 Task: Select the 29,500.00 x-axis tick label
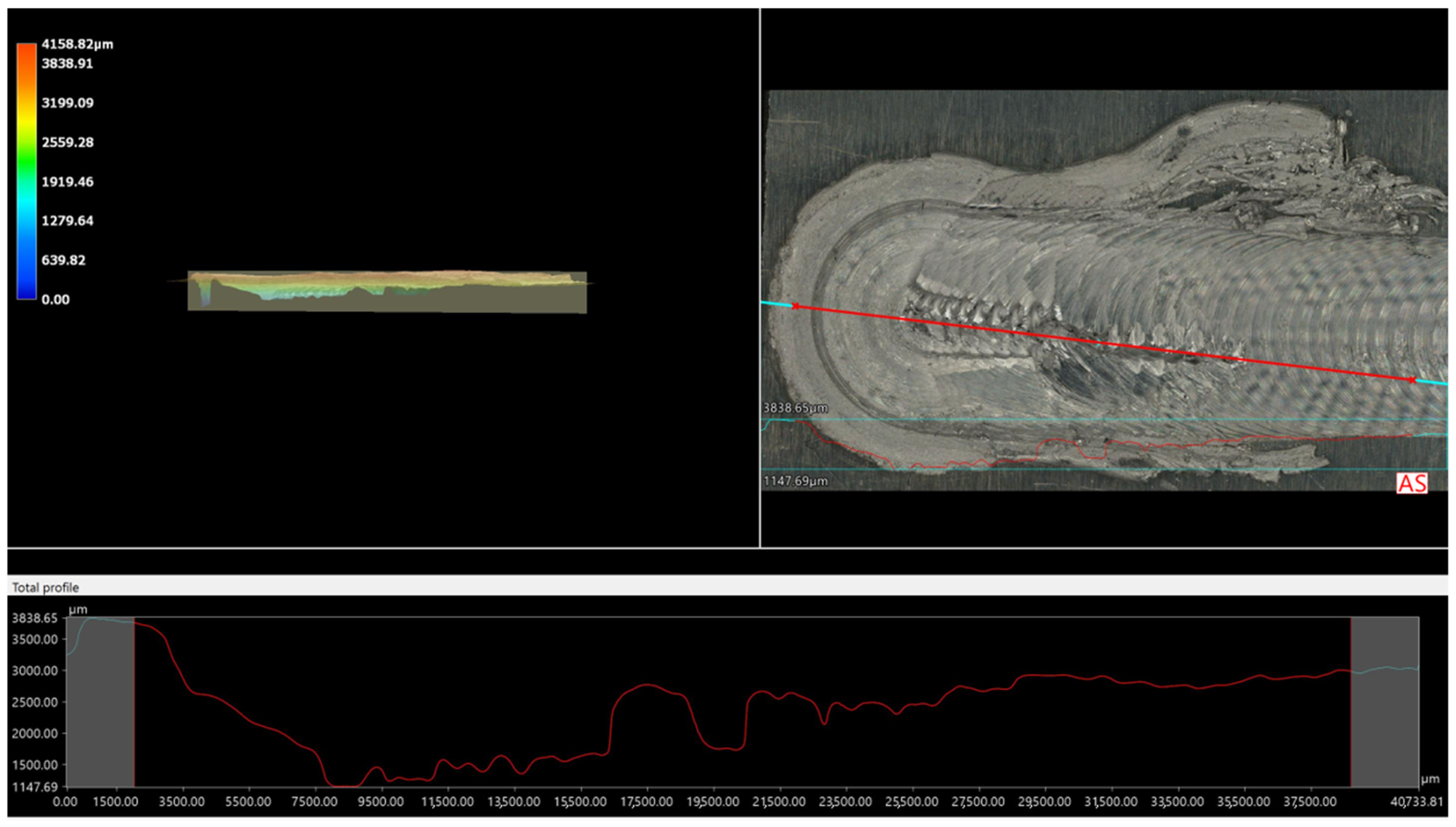coord(1045,802)
